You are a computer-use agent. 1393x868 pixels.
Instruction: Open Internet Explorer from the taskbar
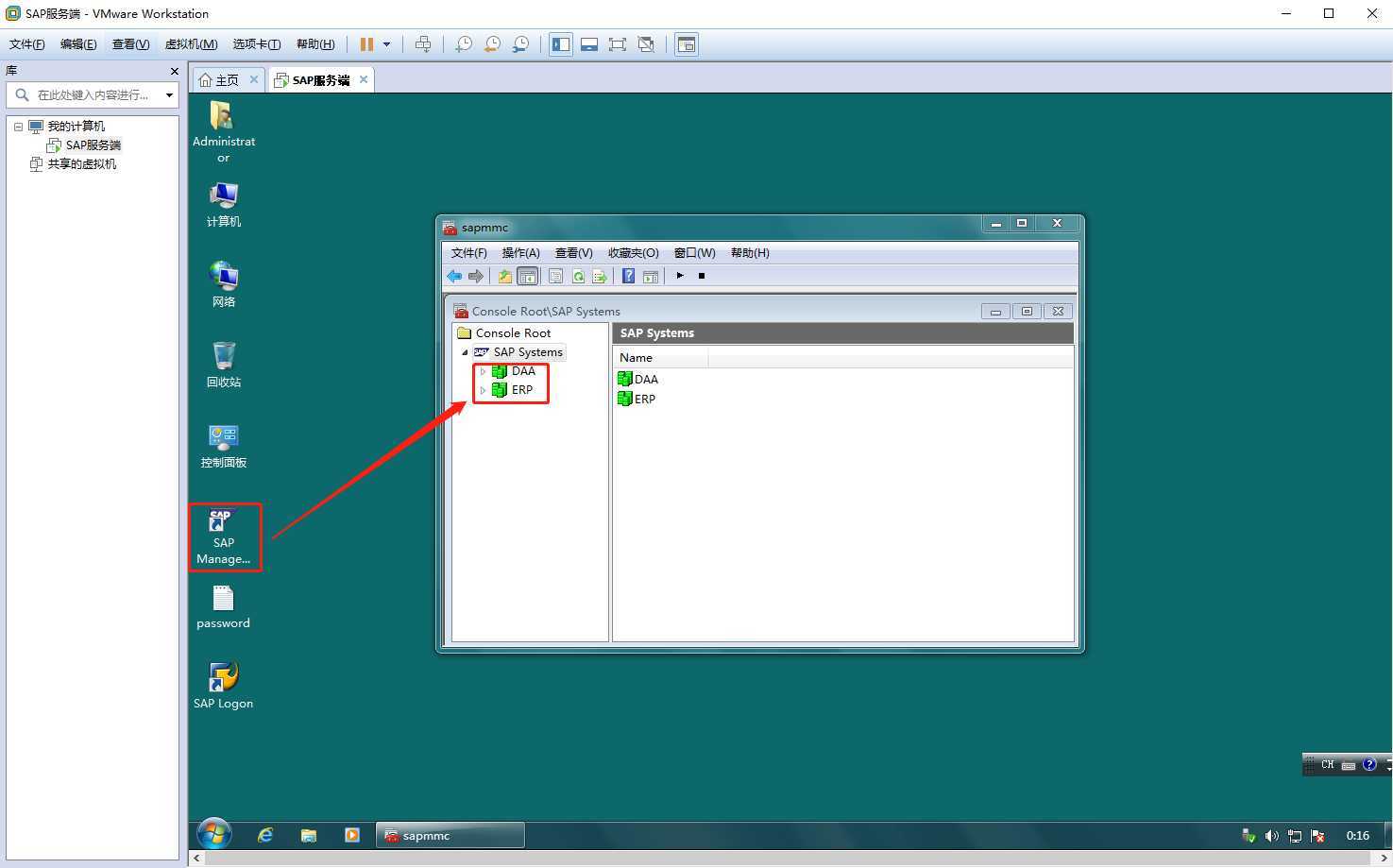click(265, 836)
